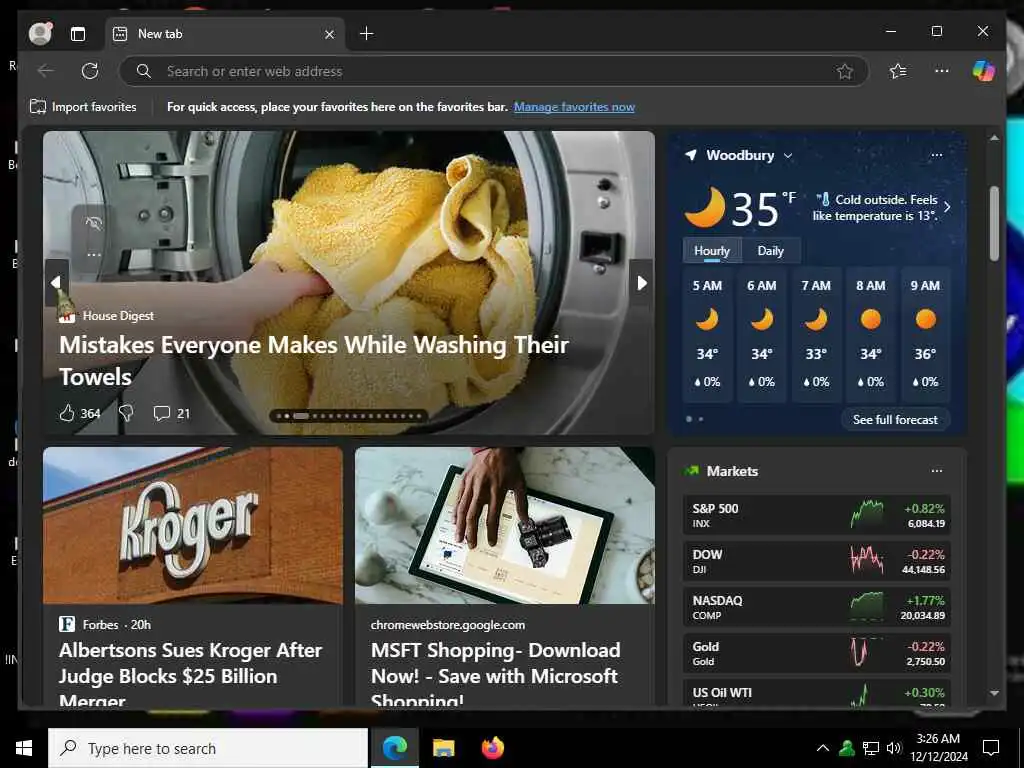The width and height of the screenshot is (1024, 768).
Task: Open towel story more options dots
Action: point(93,254)
